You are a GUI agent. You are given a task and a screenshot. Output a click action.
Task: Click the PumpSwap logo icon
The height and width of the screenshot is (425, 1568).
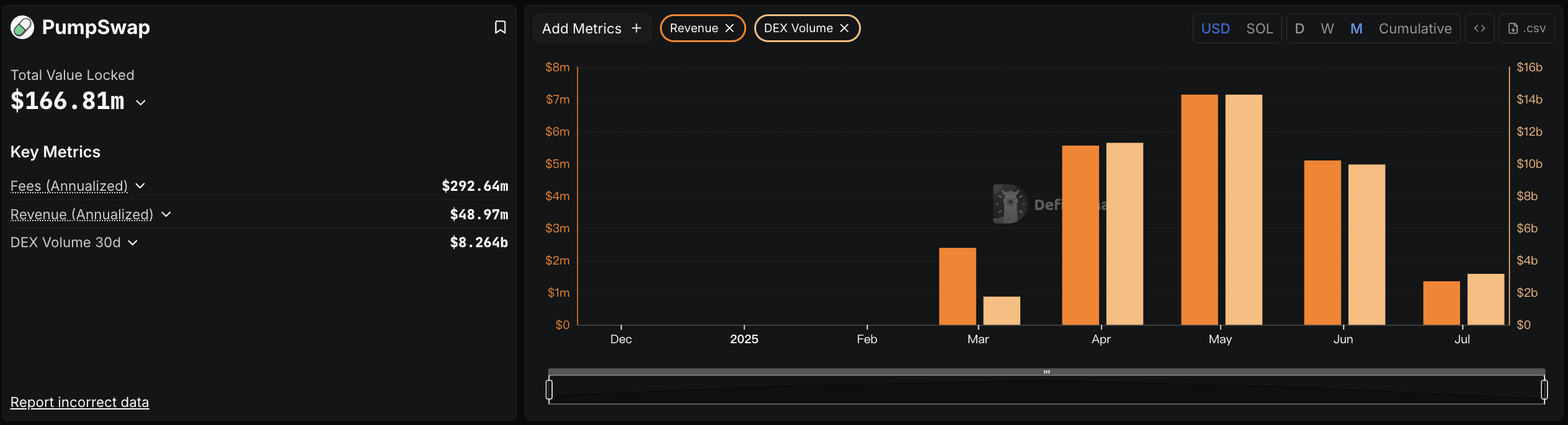click(22, 27)
